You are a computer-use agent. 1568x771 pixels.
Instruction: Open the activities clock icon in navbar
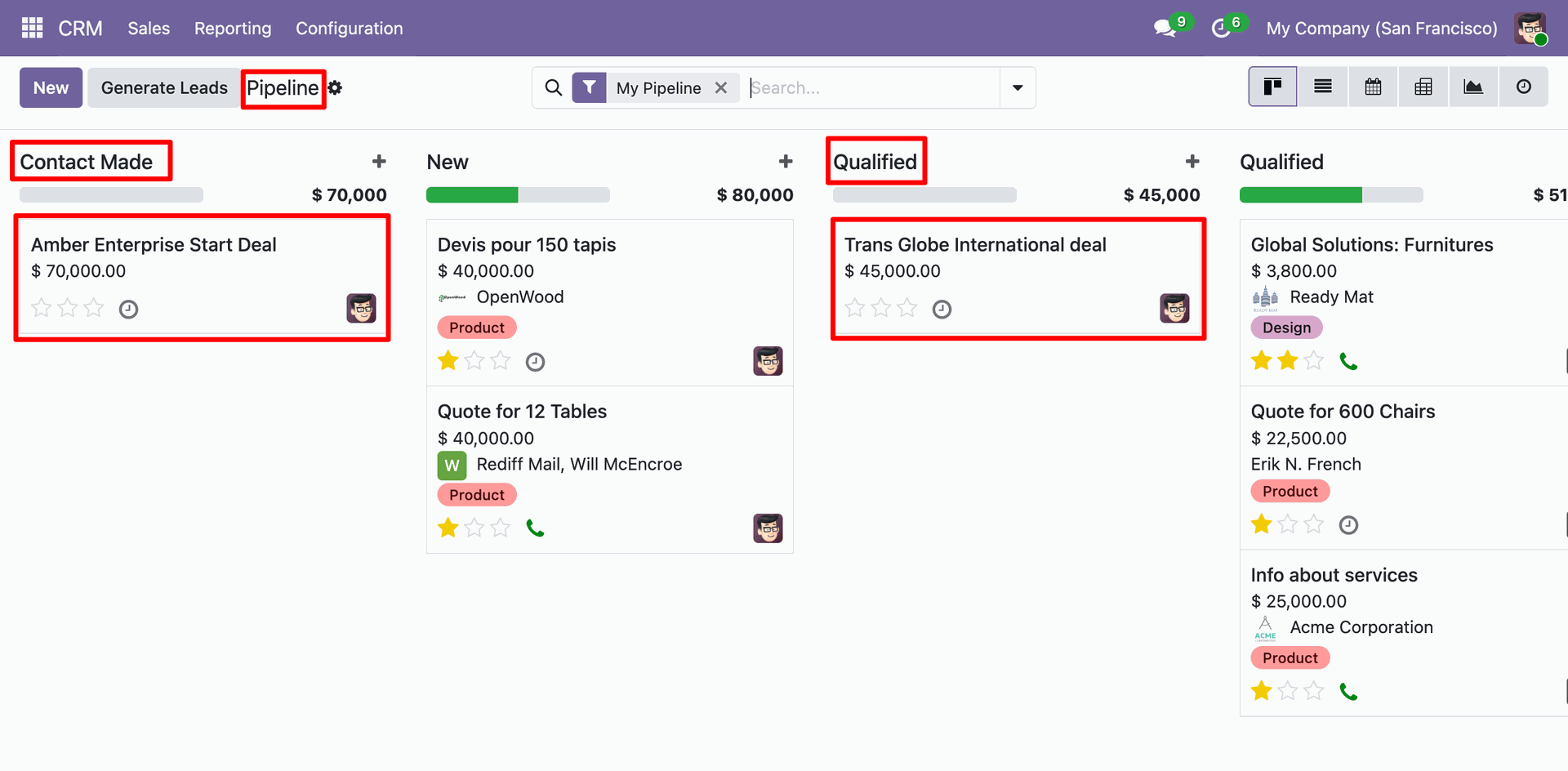click(1221, 29)
